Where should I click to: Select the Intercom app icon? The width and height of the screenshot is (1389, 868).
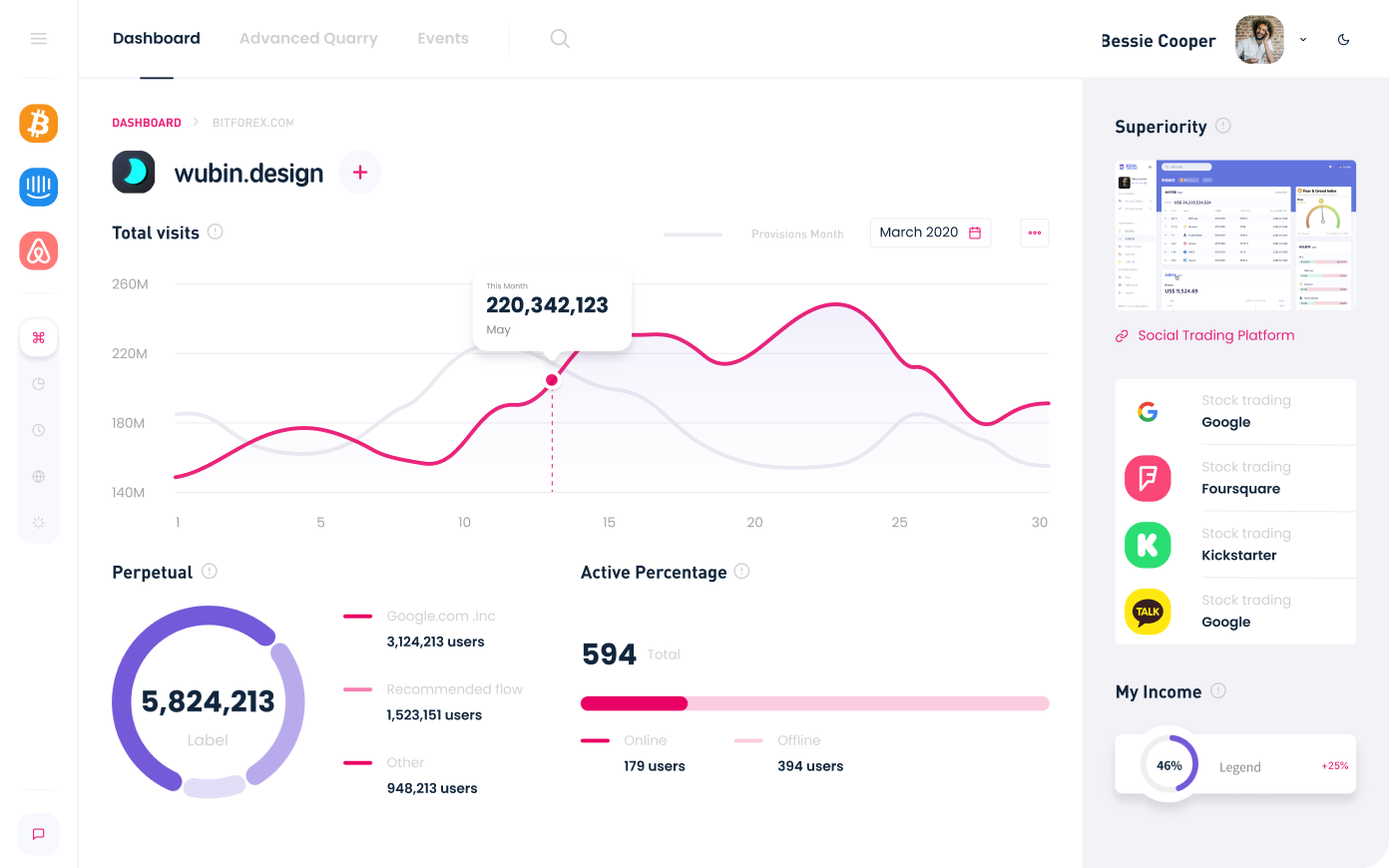tap(39, 187)
